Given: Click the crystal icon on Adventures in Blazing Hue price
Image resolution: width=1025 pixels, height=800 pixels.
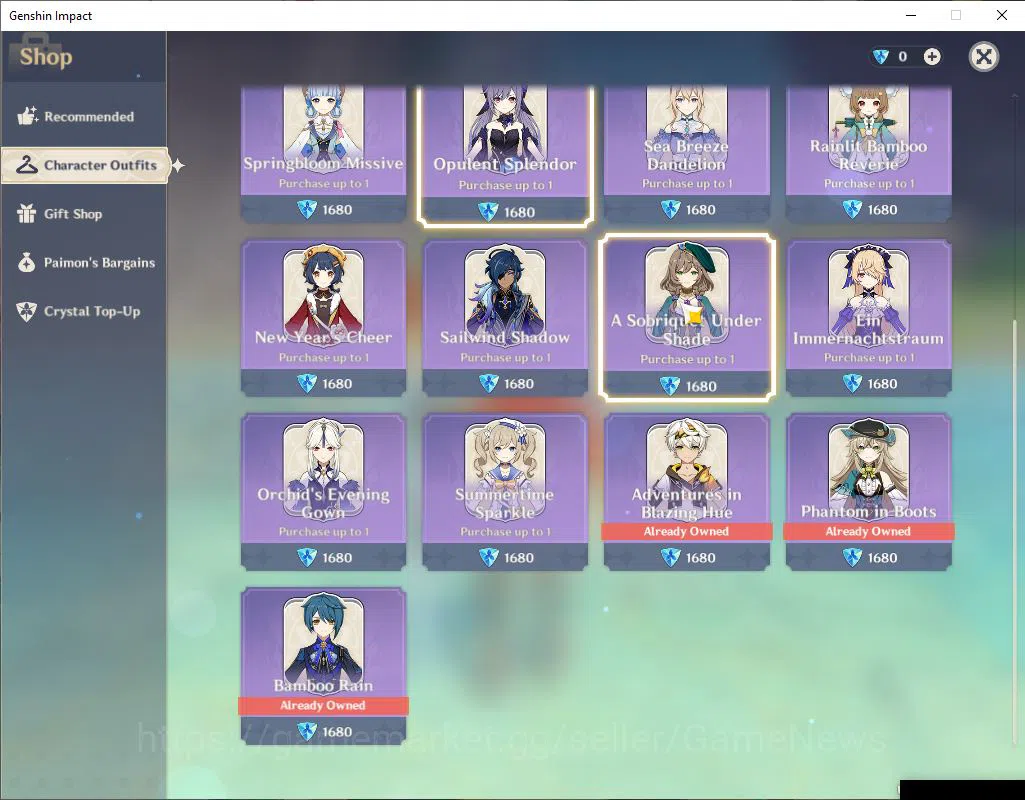Looking at the screenshot, I should coord(670,558).
